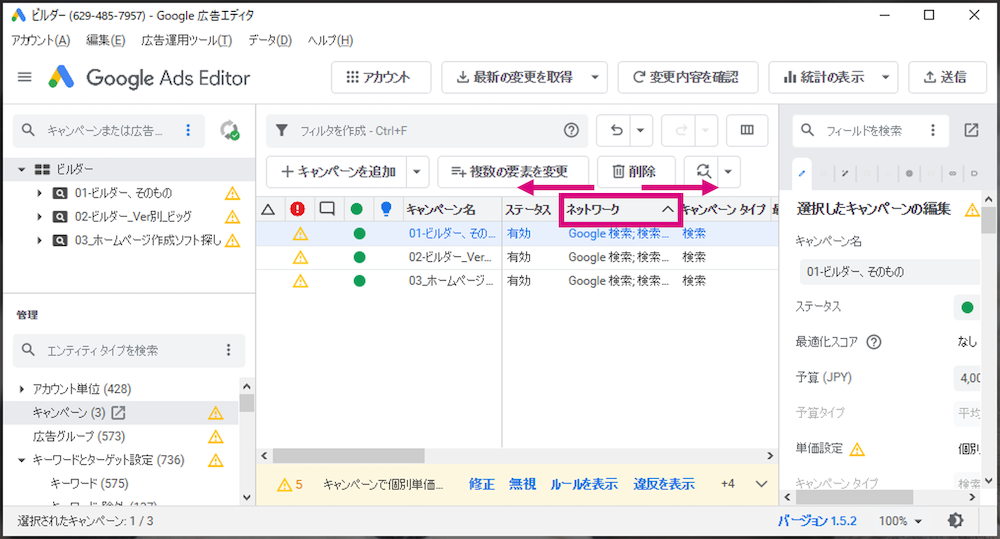Viewport: 1000px width, 539px height.
Task: Sort by the comment column header
Action: click(327, 209)
